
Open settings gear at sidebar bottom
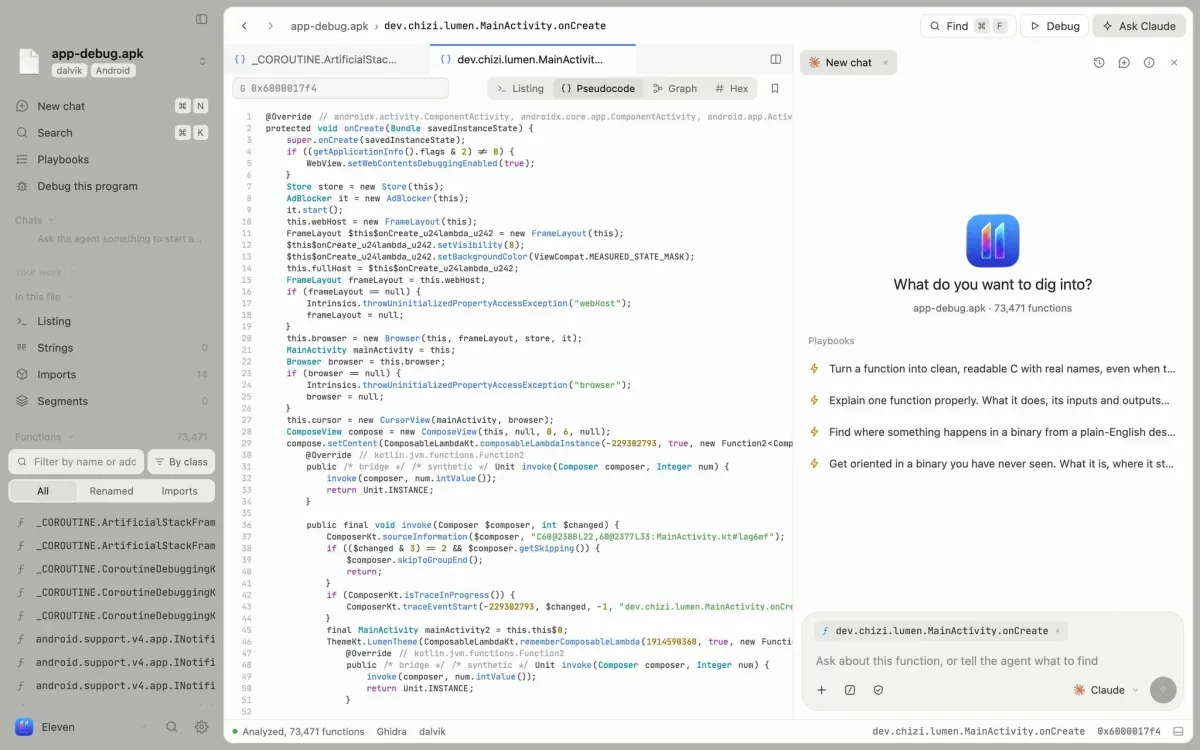click(201, 727)
